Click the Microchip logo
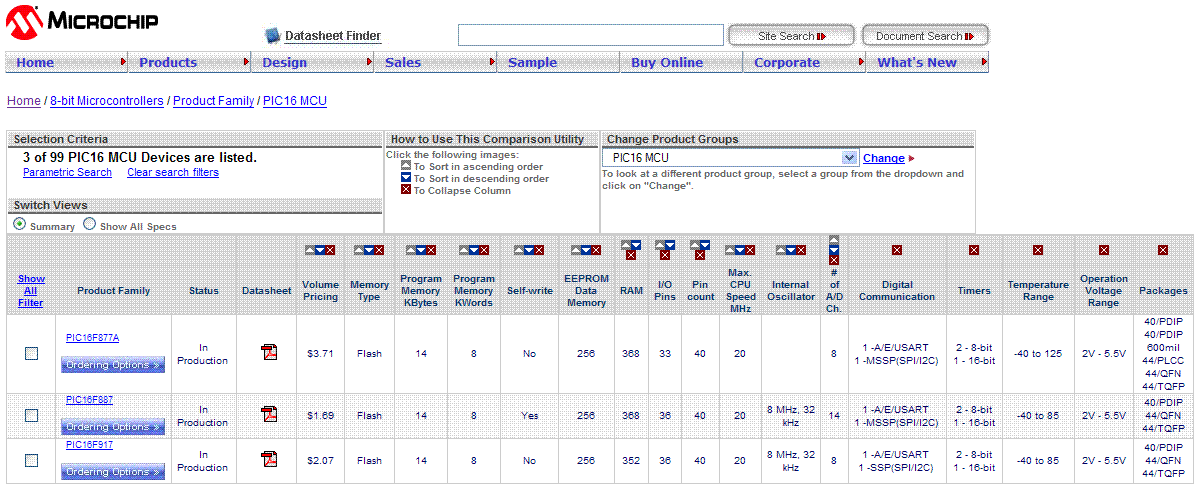This screenshot has width=1198, height=486. point(83,22)
